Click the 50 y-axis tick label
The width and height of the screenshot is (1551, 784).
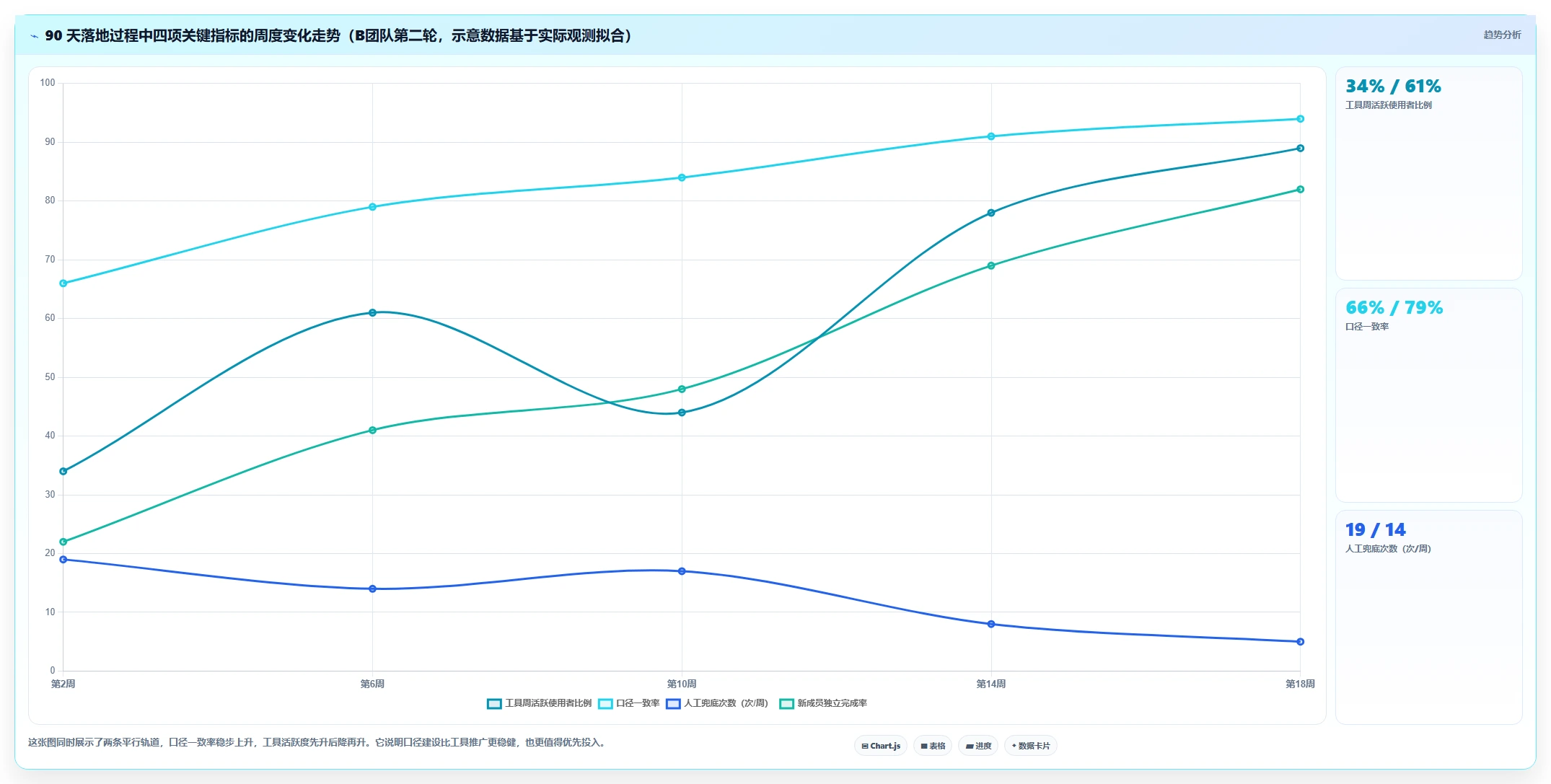point(50,377)
